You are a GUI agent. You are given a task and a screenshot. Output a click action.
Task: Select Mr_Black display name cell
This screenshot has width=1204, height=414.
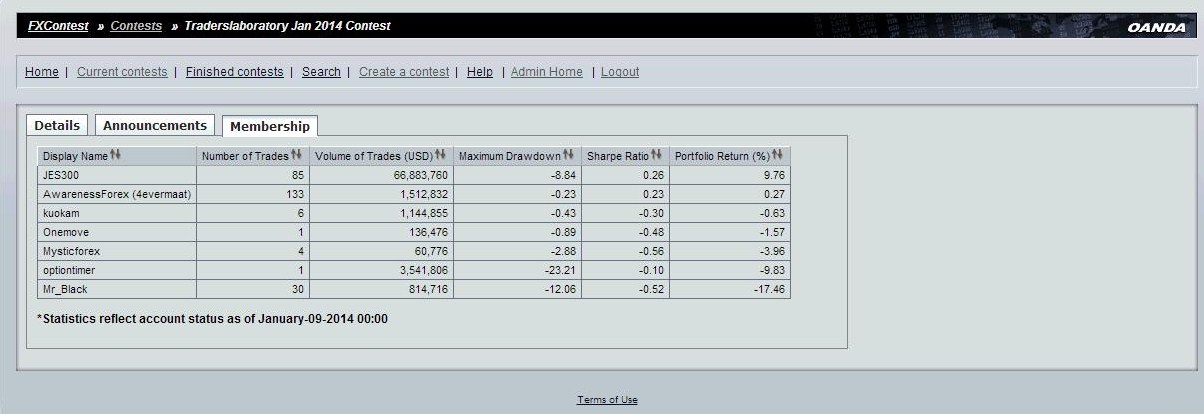[x=116, y=289]
